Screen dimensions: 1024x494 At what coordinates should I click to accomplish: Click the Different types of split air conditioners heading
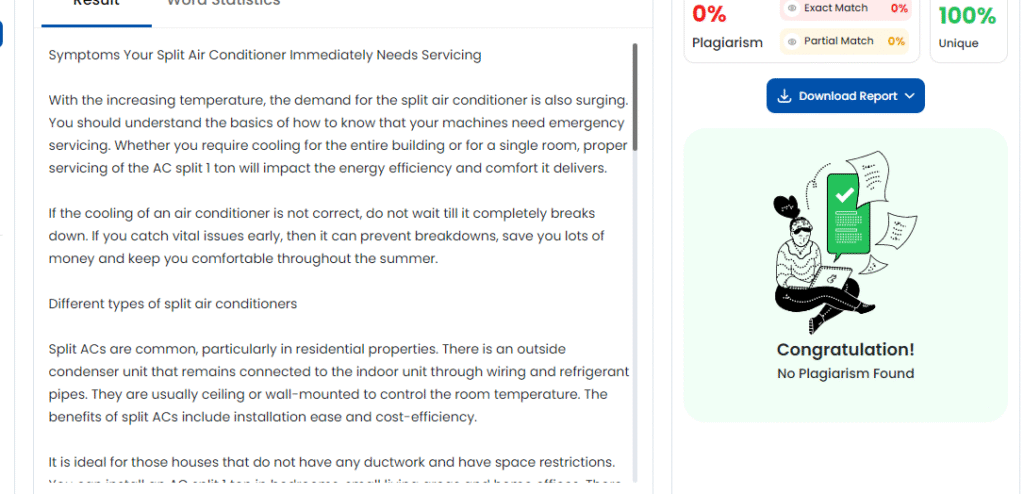[x=173, y=304]
